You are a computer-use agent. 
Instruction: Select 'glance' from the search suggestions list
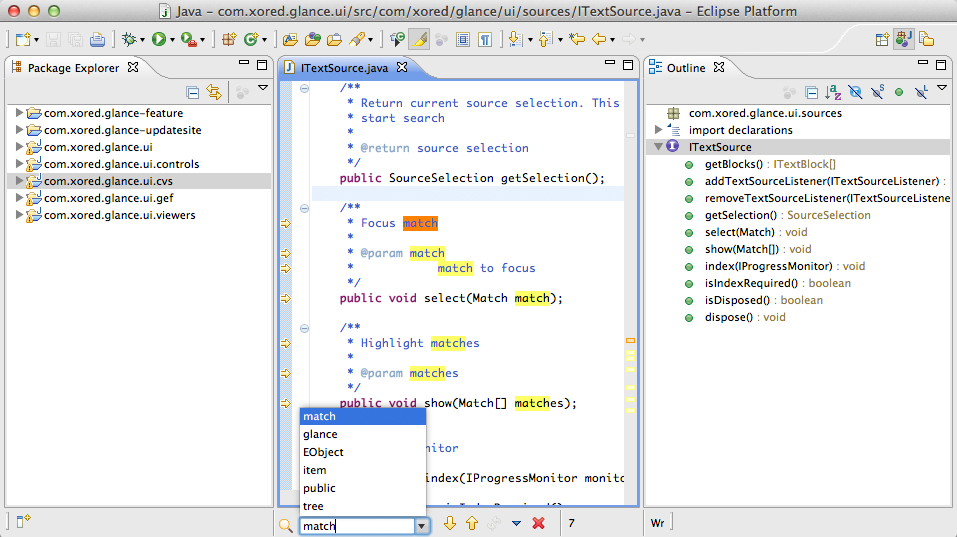tap(320, 434)
